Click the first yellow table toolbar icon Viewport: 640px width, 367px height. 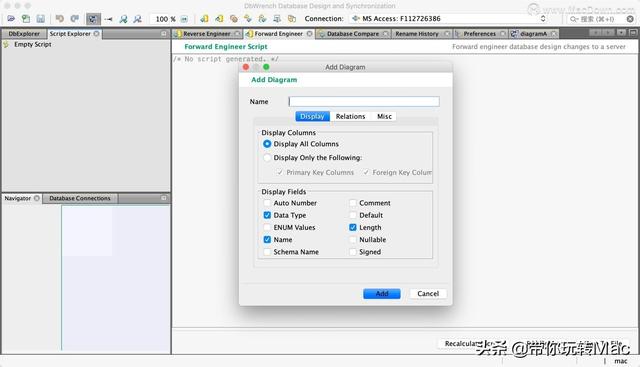point(204,19)
